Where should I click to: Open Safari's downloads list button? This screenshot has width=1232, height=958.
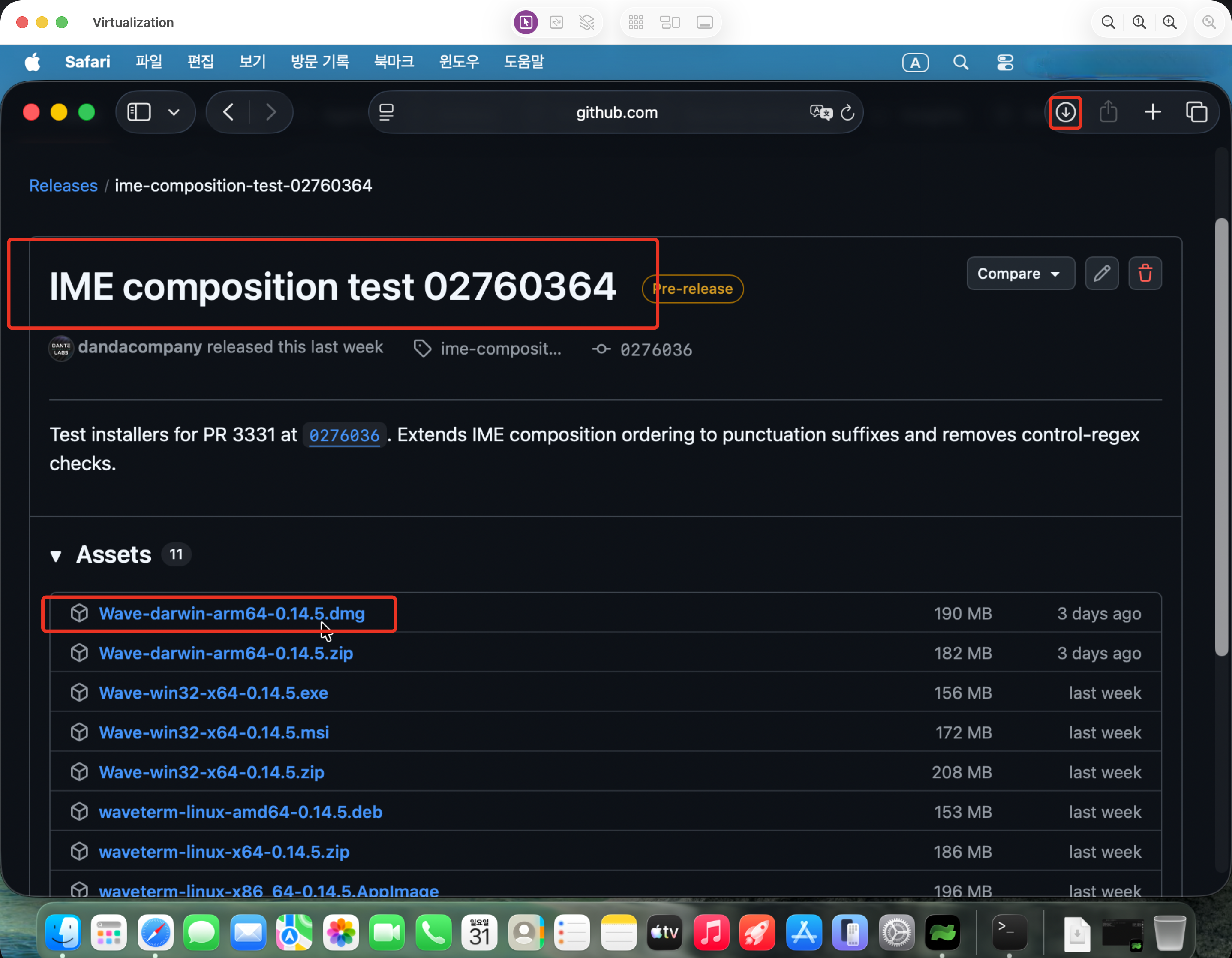click(1065, 112)
